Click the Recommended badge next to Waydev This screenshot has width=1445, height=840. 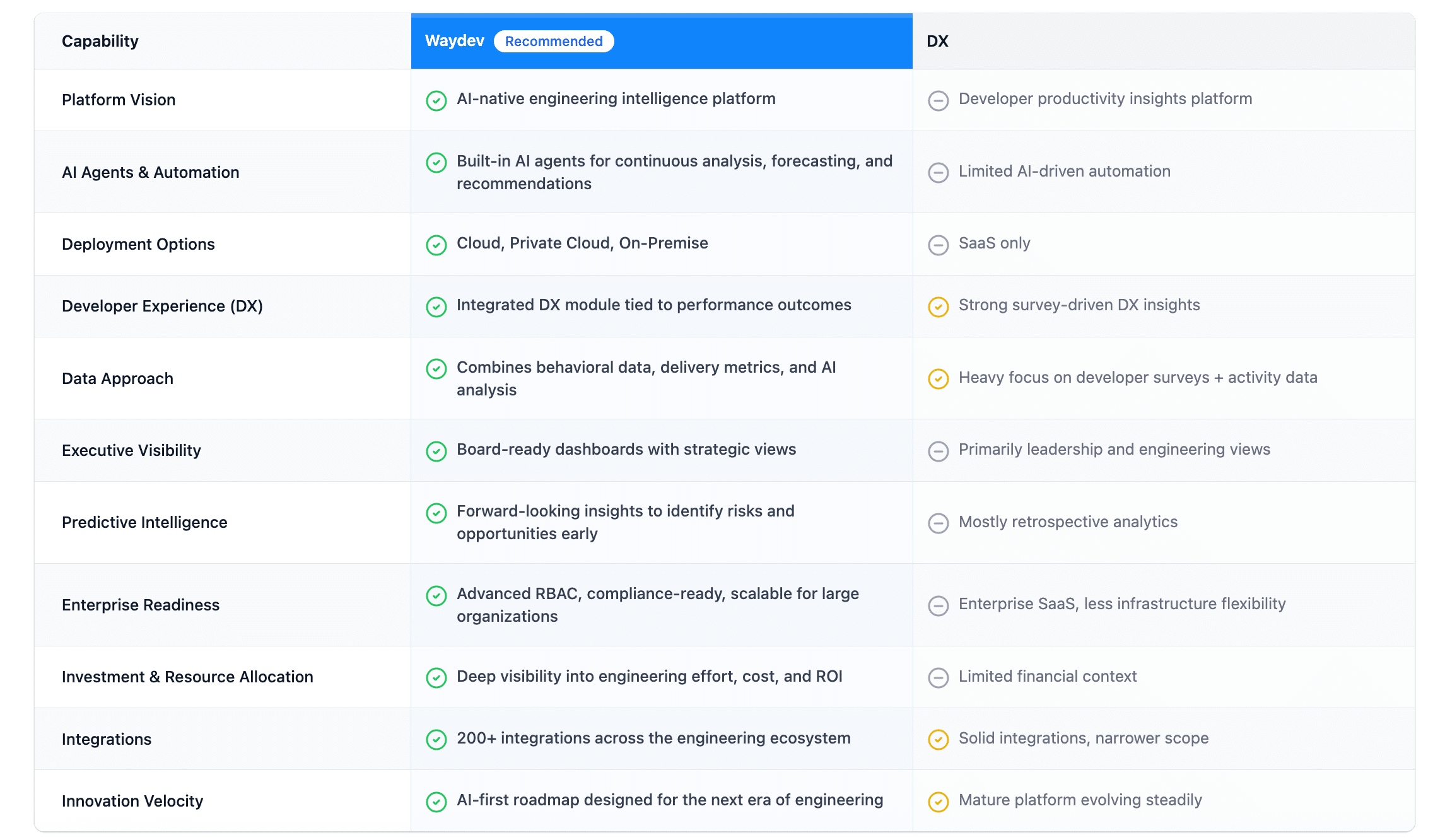553,42
